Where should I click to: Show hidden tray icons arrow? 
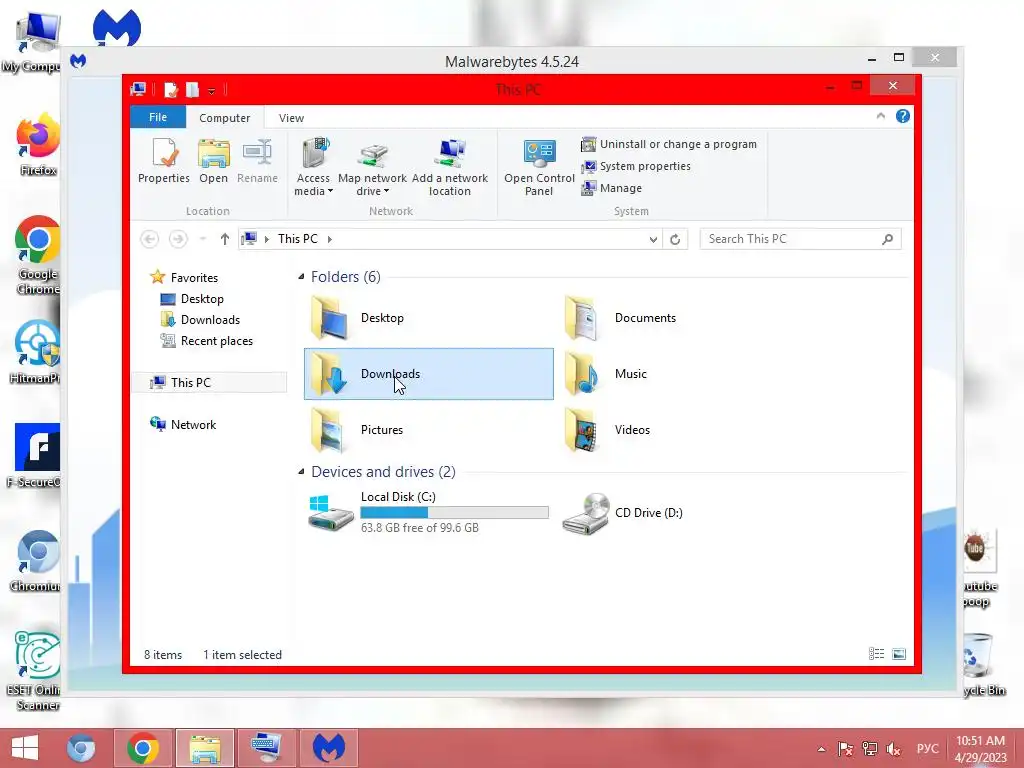[x=822, y=749]
